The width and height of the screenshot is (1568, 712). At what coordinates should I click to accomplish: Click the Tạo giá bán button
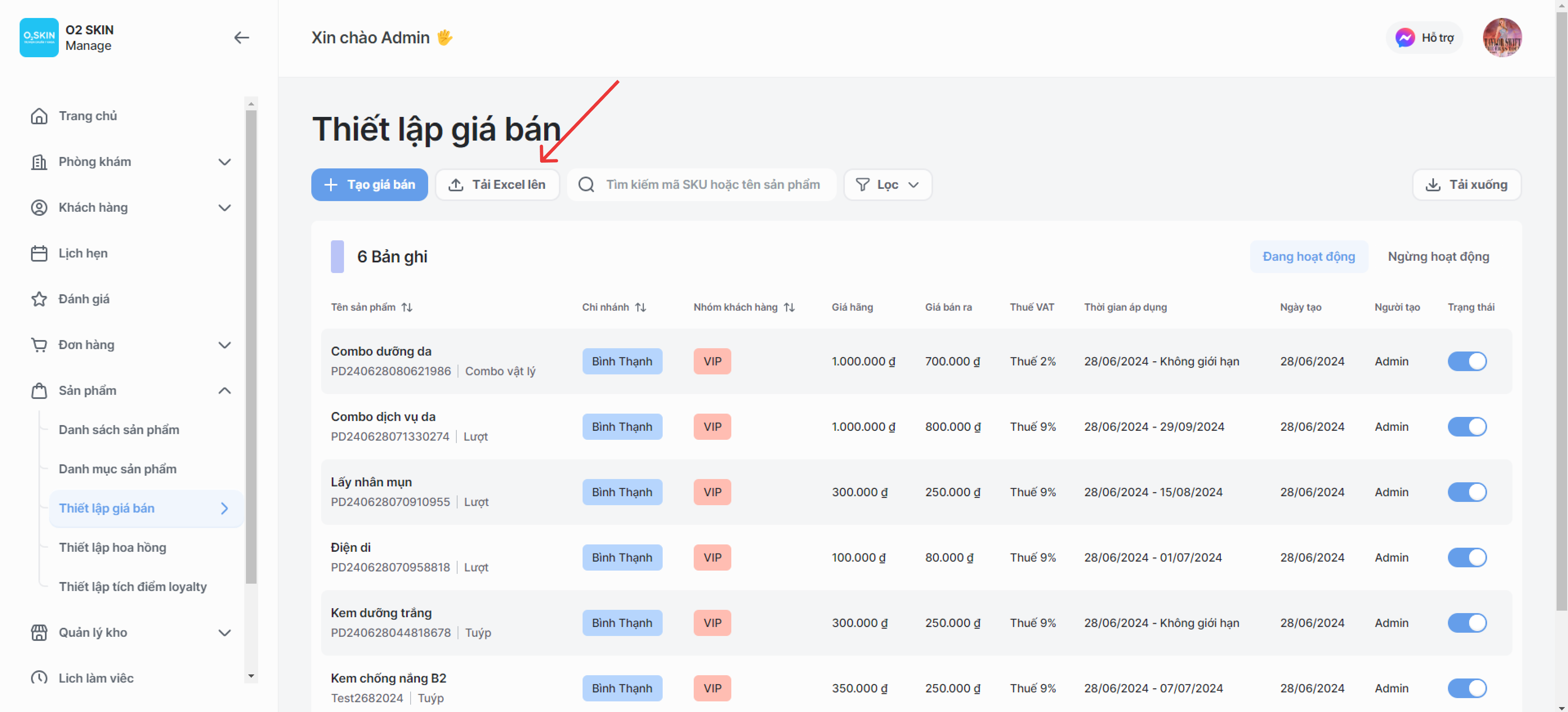click(369, 185)
